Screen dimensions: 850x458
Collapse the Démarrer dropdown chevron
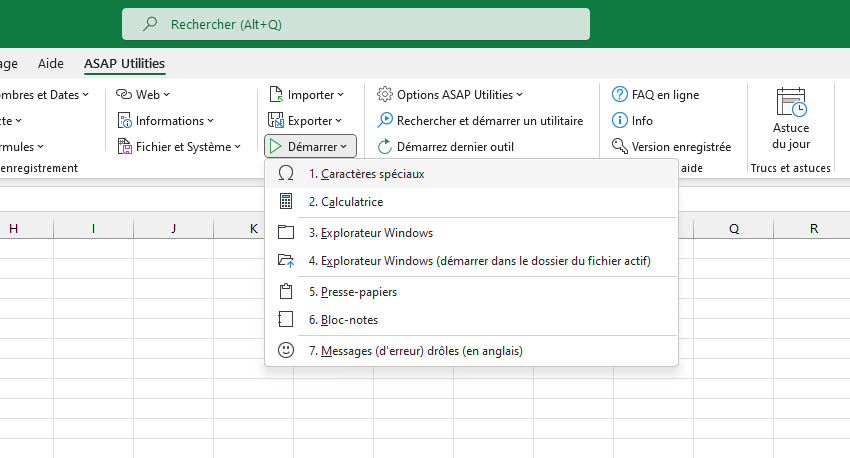343,146
